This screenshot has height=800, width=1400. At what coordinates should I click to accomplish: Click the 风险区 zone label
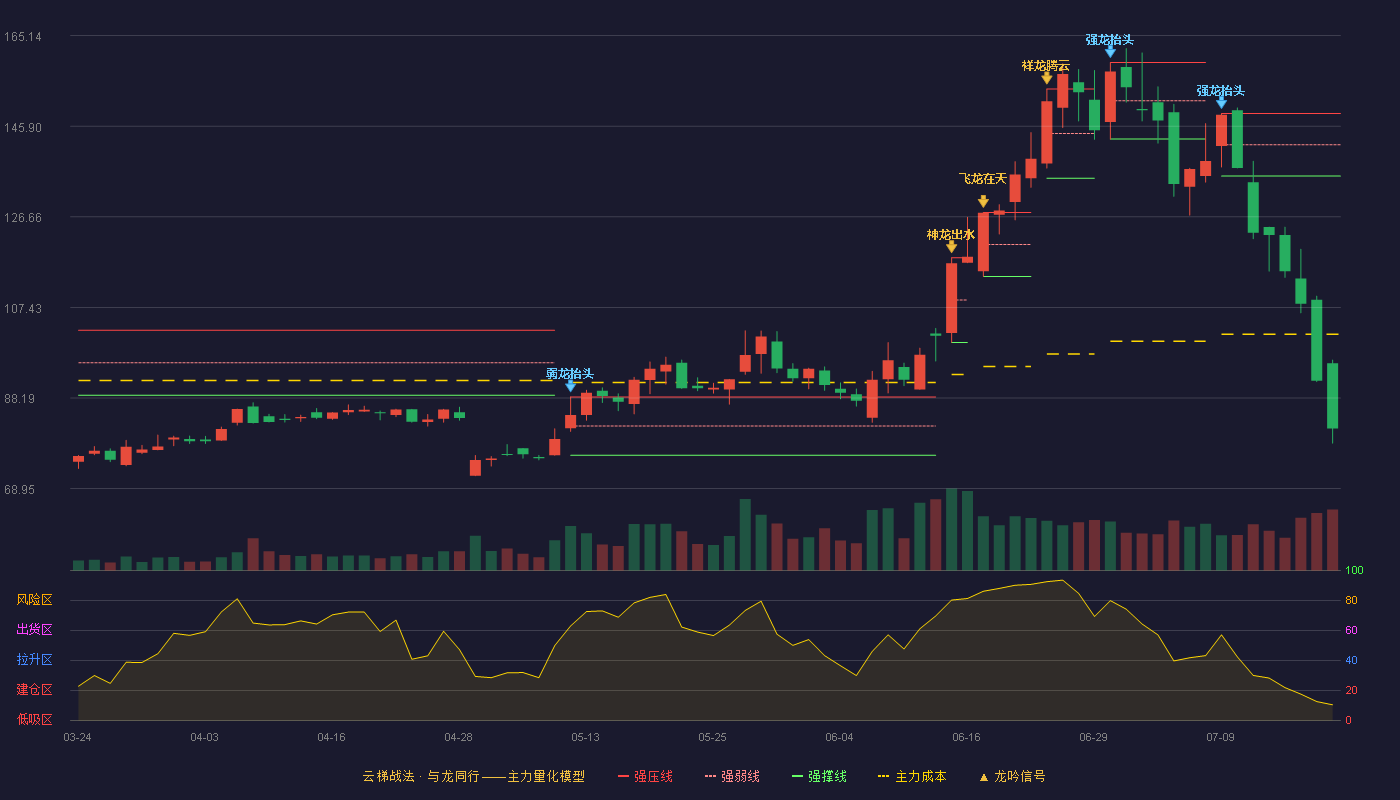click(34, 600)
